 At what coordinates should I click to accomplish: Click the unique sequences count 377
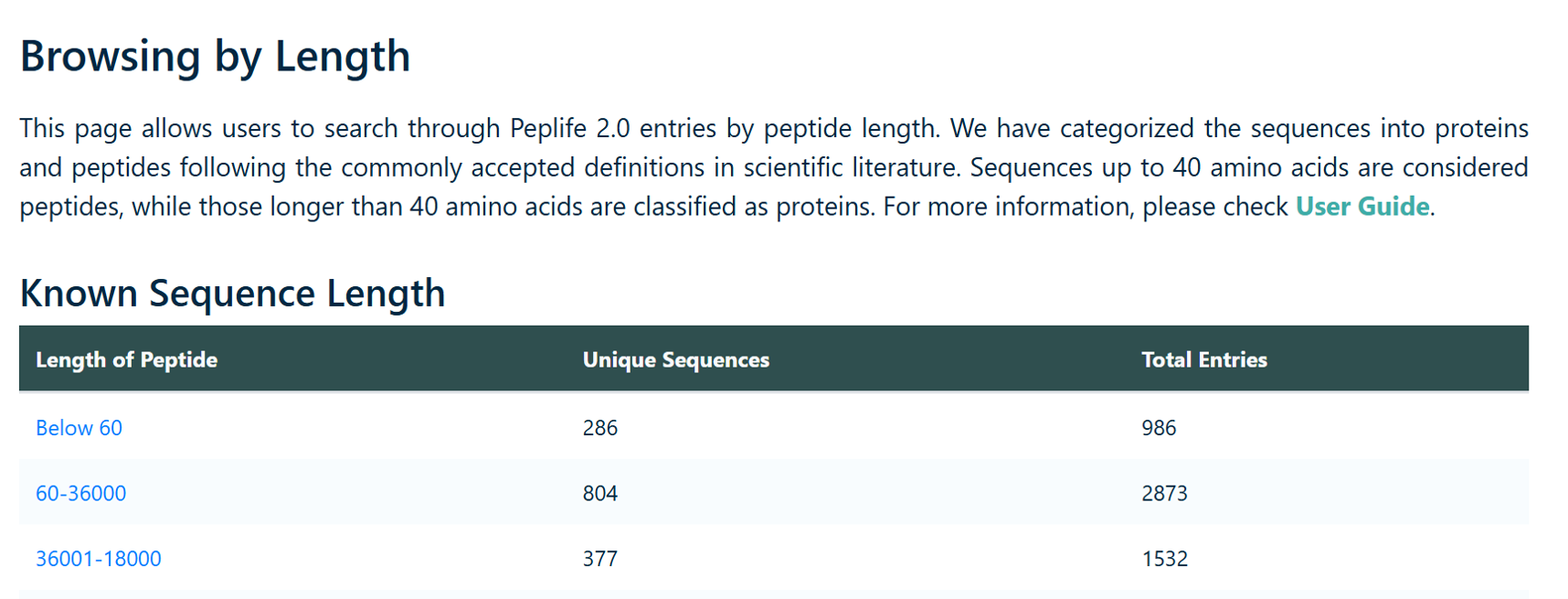click(600, 558)
